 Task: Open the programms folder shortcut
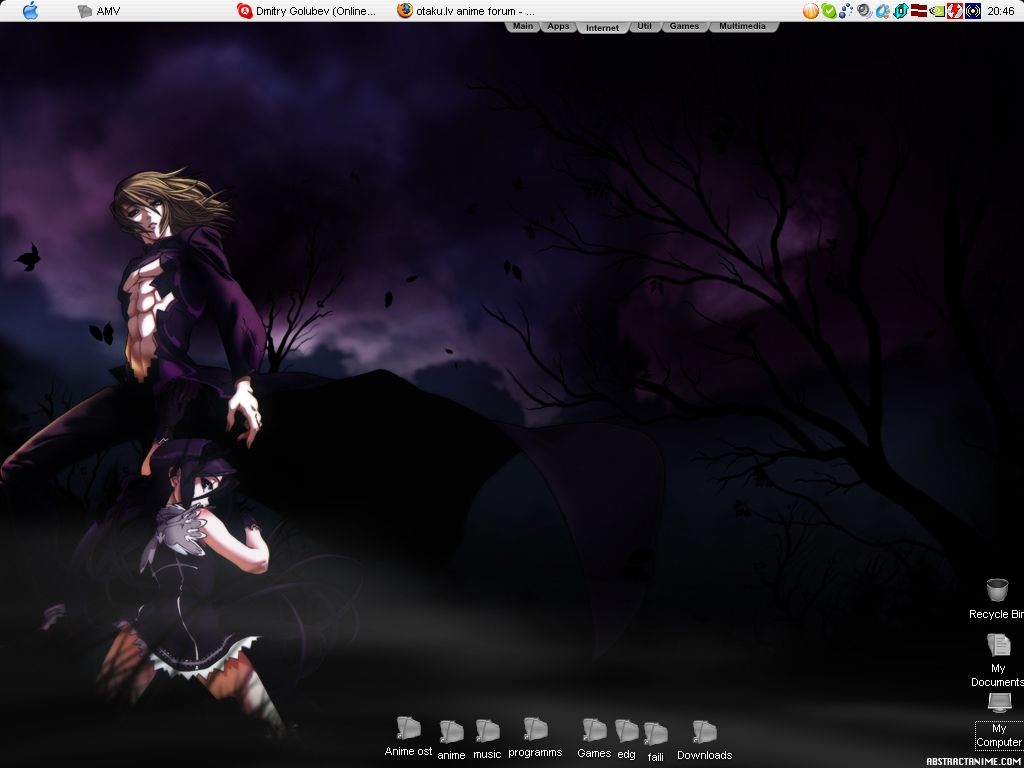(535, 738)
